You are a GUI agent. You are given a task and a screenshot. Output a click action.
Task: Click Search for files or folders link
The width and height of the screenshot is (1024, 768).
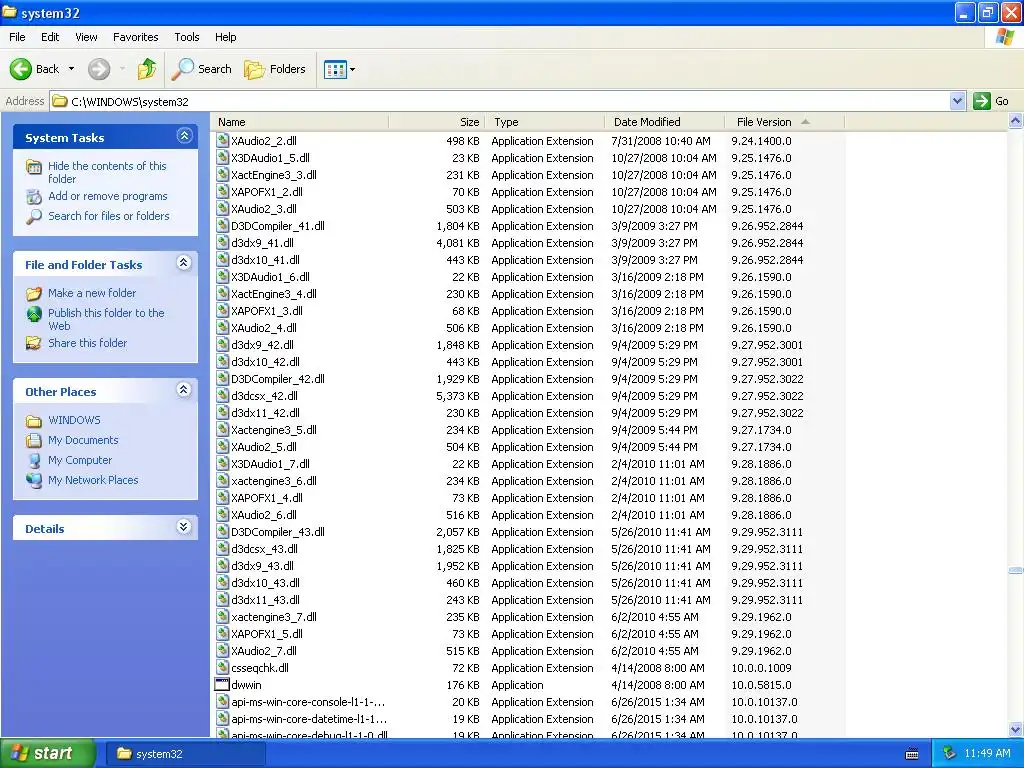point(108,216)
